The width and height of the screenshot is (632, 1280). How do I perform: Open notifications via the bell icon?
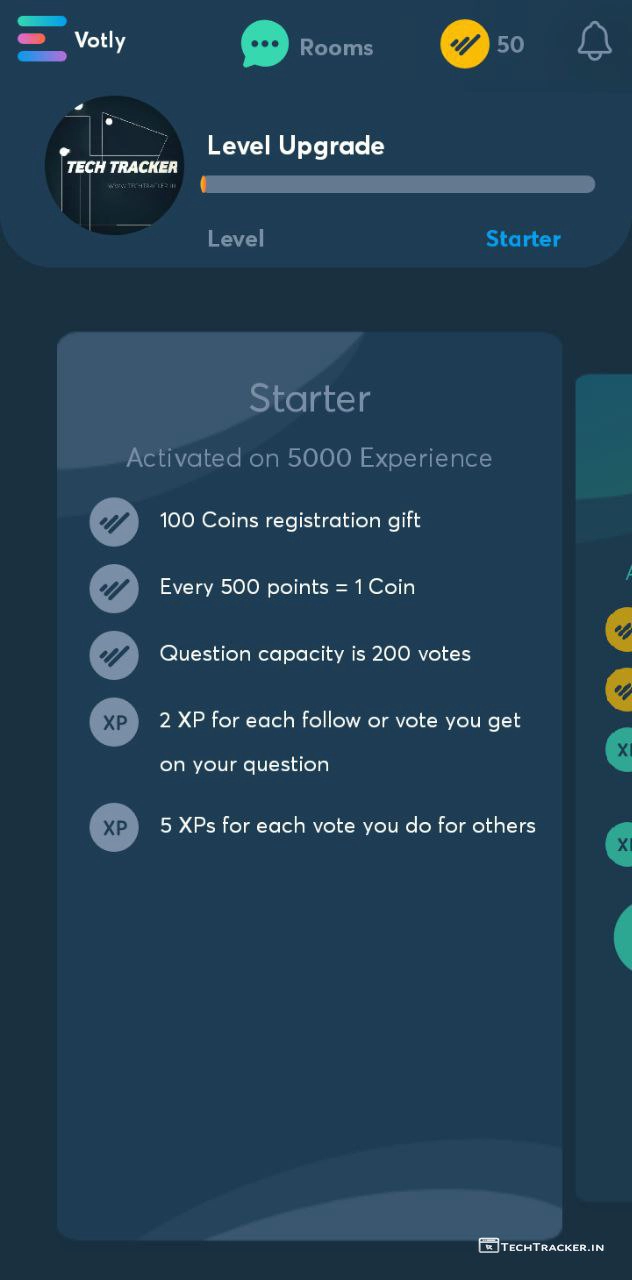click(x=594, y=42)
